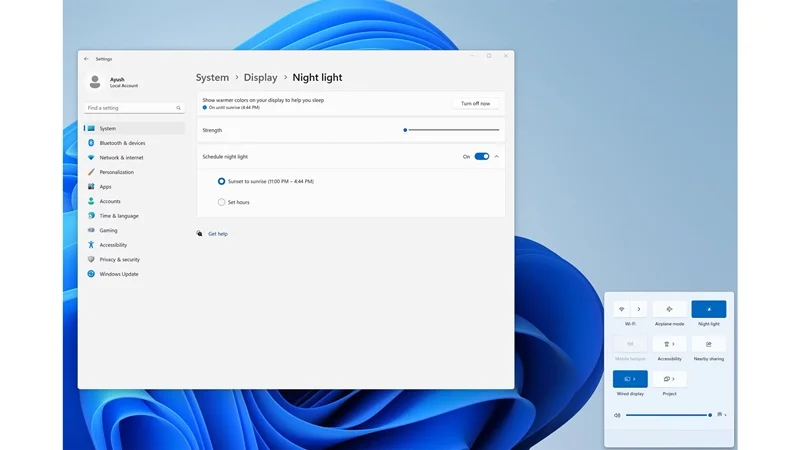Go to the Display breadcrumb

click(x=260, y=78)
